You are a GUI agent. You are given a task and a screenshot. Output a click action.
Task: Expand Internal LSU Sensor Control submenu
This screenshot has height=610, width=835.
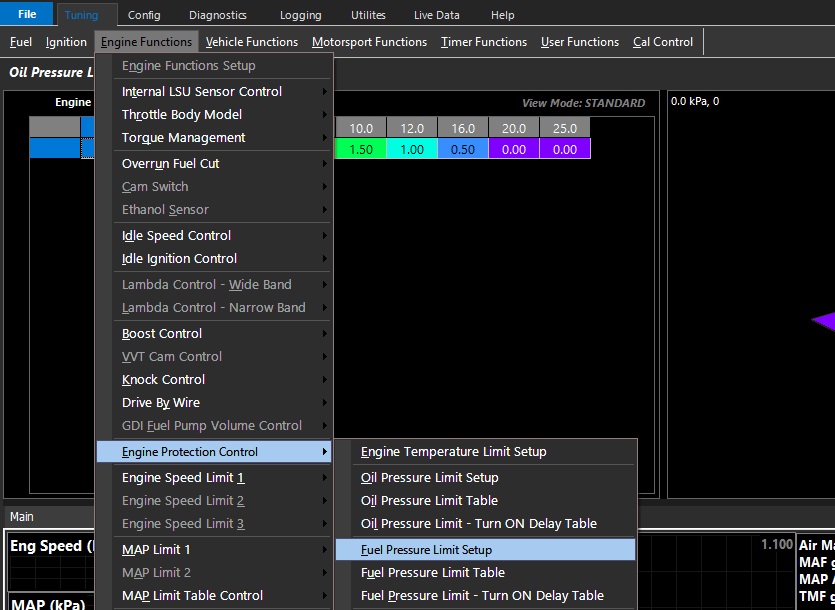(x=214, y=92)
